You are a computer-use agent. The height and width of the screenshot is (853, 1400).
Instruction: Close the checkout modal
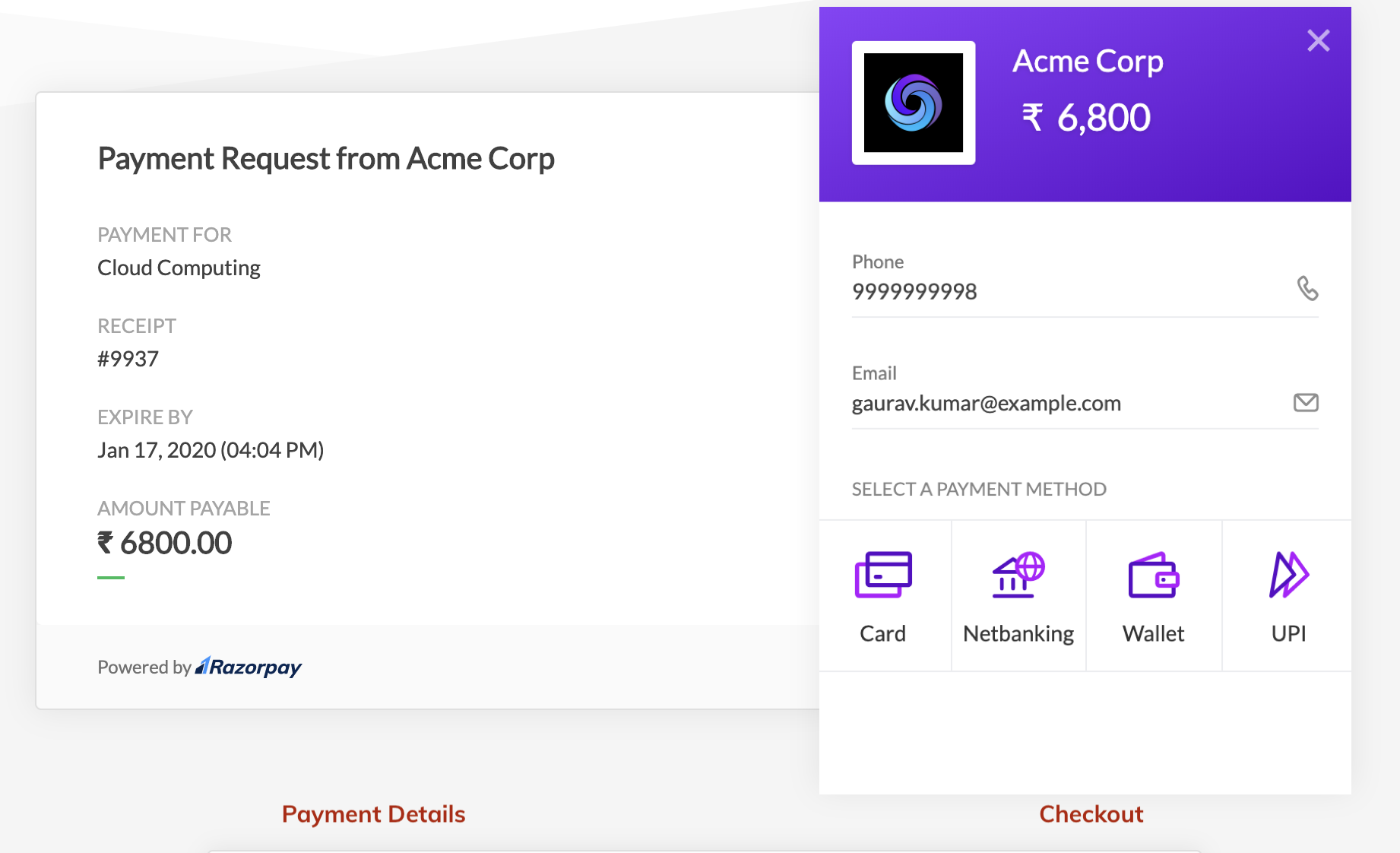click(x=1319, y=42)
